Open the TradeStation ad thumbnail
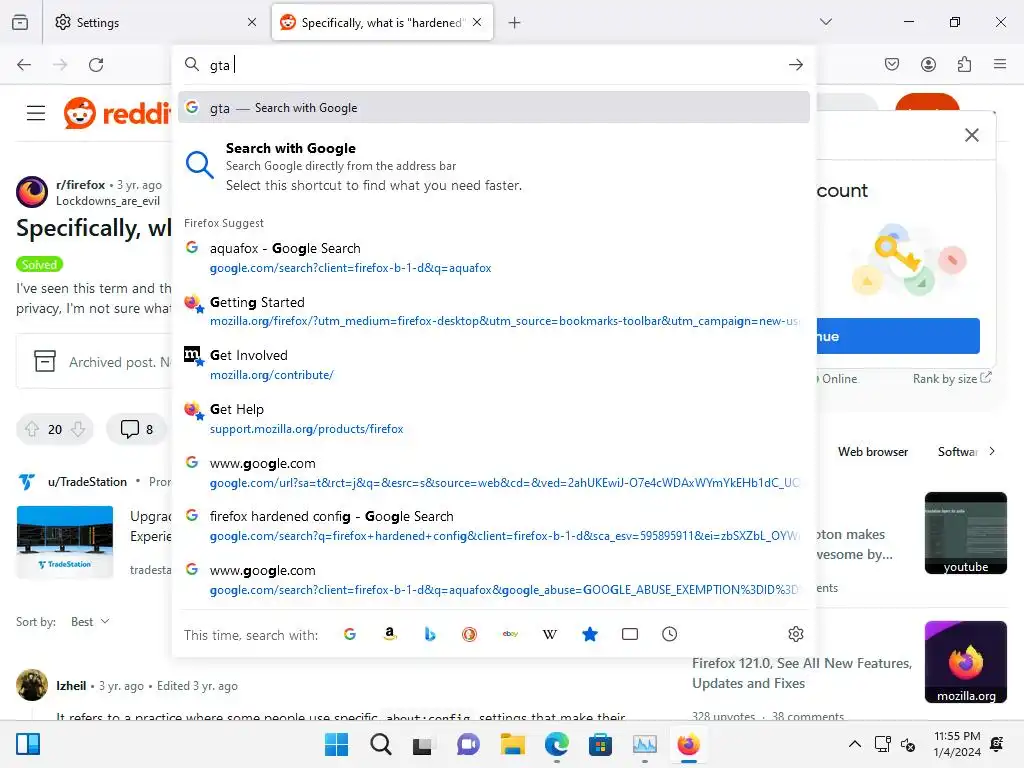Viewport: 1024px width, 768px height. [x=65, y=542]
